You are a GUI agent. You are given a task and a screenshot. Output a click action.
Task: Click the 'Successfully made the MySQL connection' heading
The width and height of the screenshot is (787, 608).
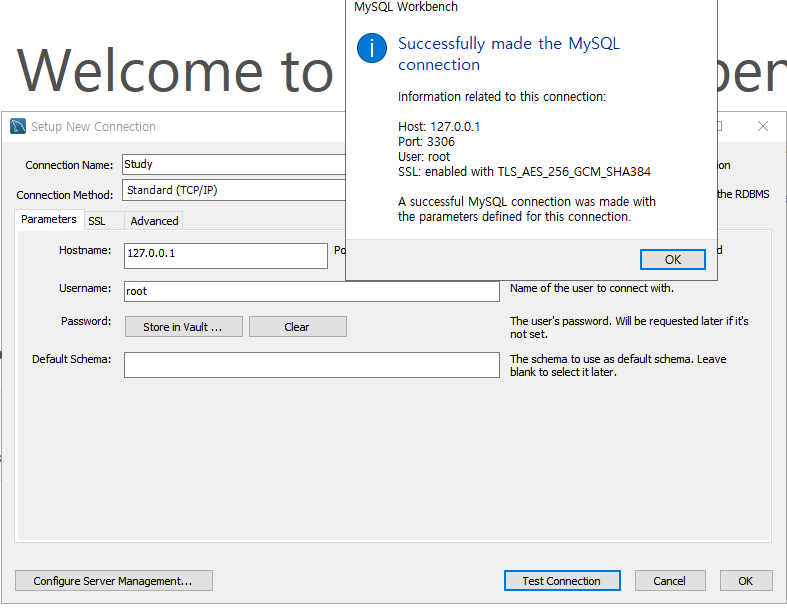pos(508,54)
